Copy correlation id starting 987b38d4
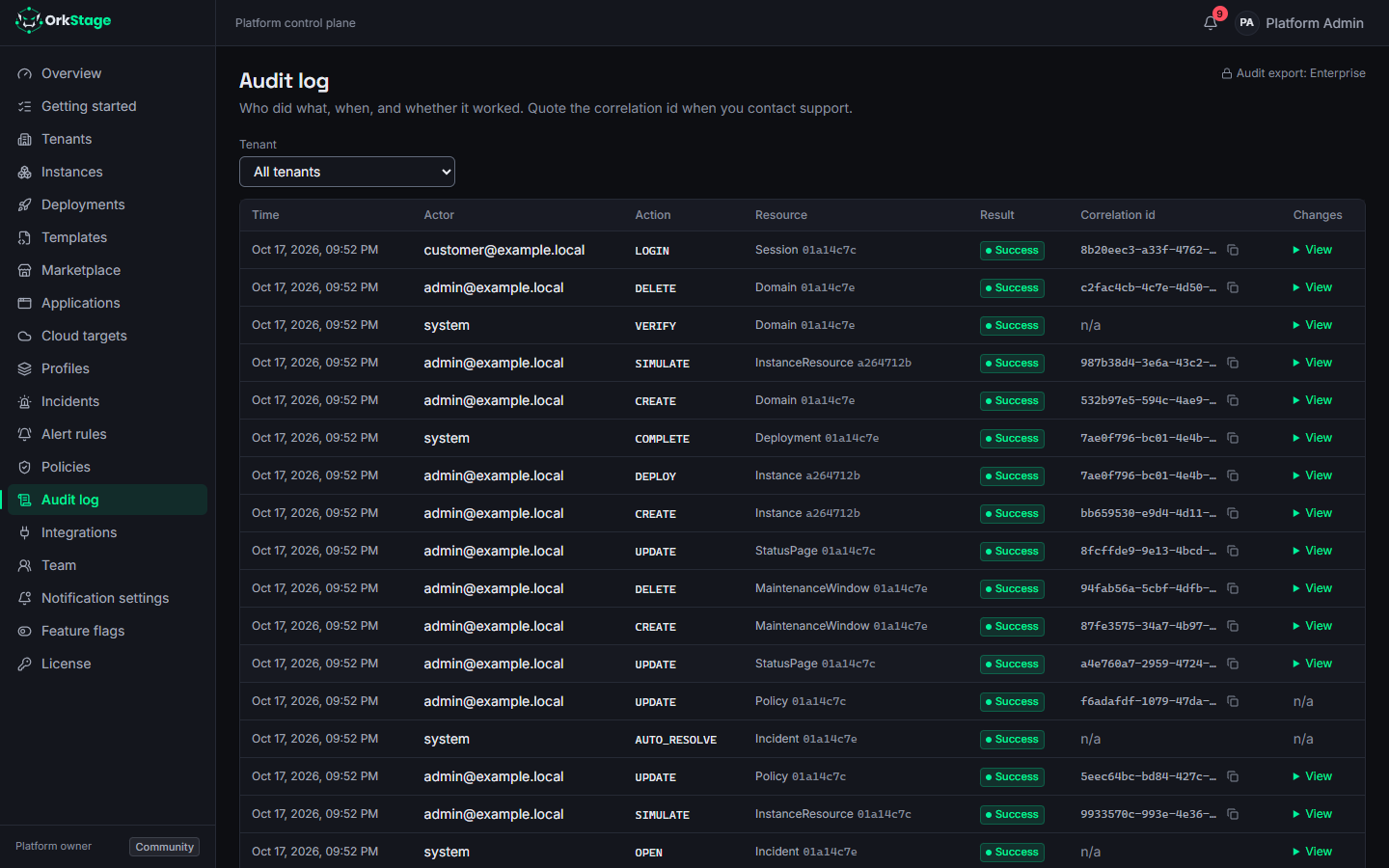Viewport: 1389px width, 868px height. coord(1233,363)
